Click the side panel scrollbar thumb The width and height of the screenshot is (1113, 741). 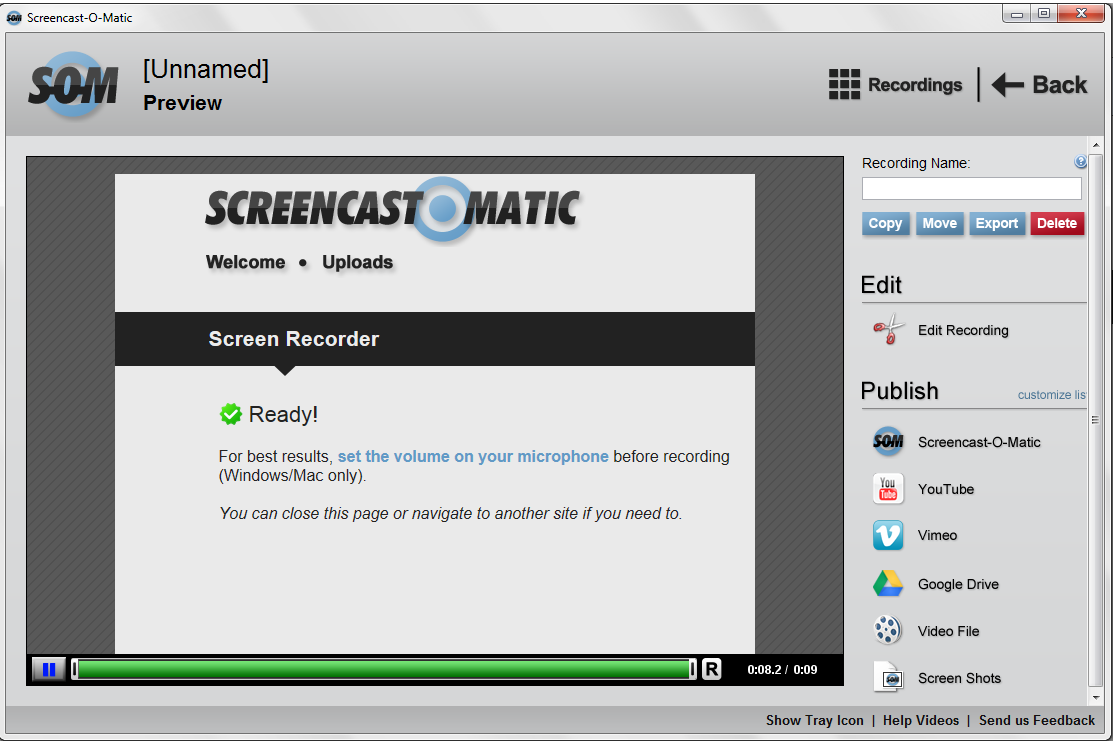click(x=1096, y=420)
